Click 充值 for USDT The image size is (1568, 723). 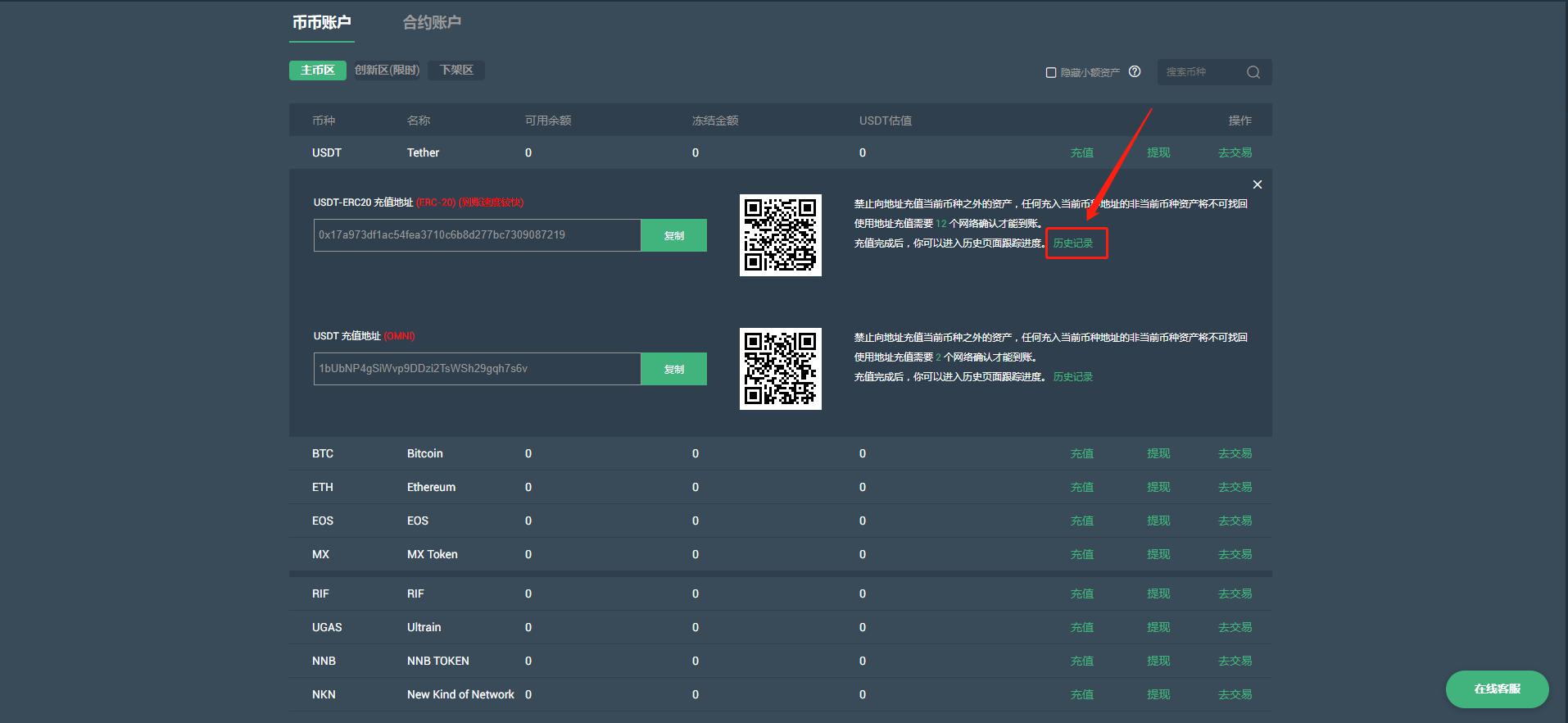click(1082, 152)
